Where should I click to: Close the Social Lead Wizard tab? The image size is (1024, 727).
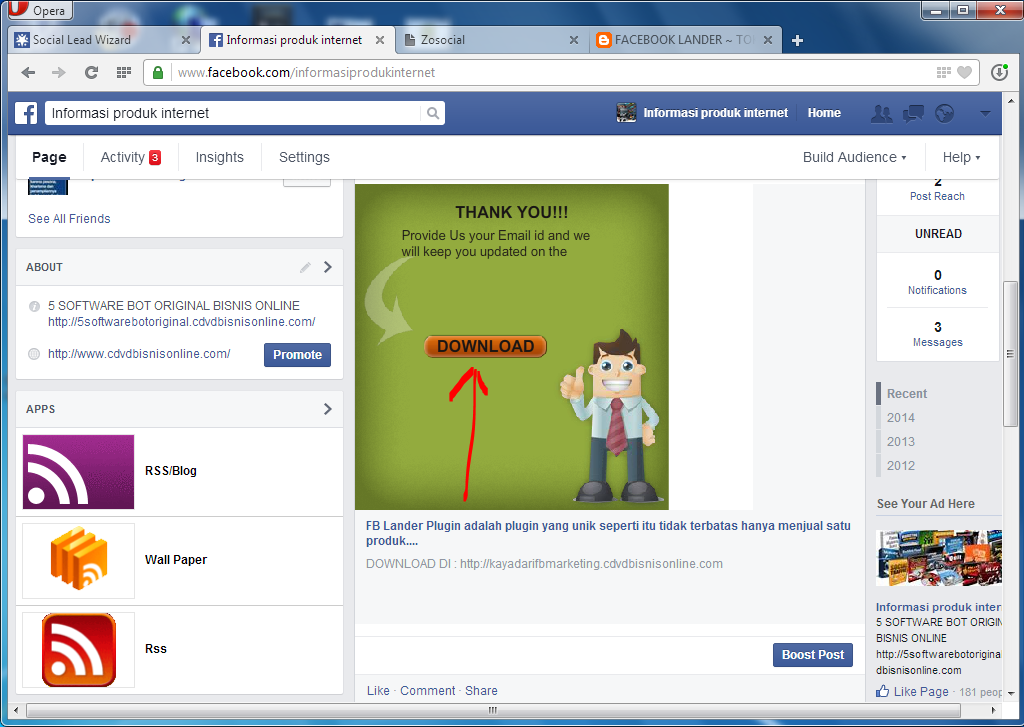pos(186,40)
